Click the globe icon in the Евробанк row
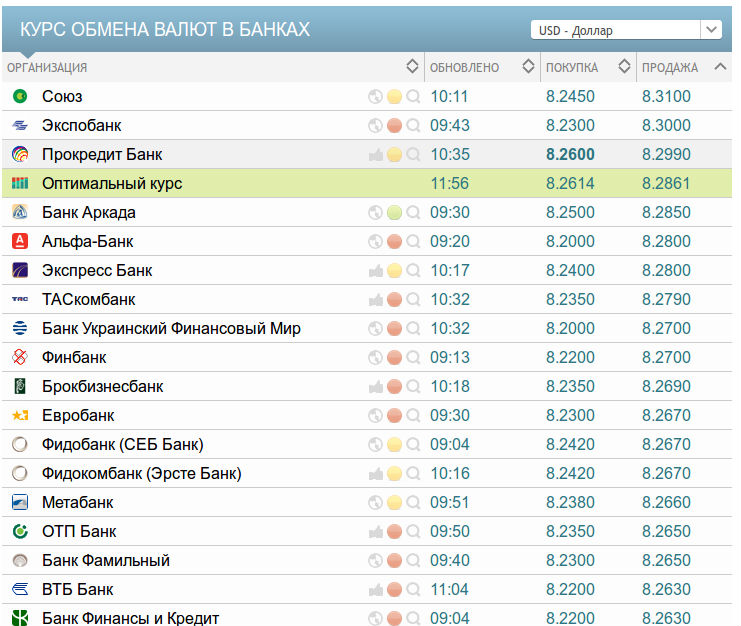 coord(375,416)
